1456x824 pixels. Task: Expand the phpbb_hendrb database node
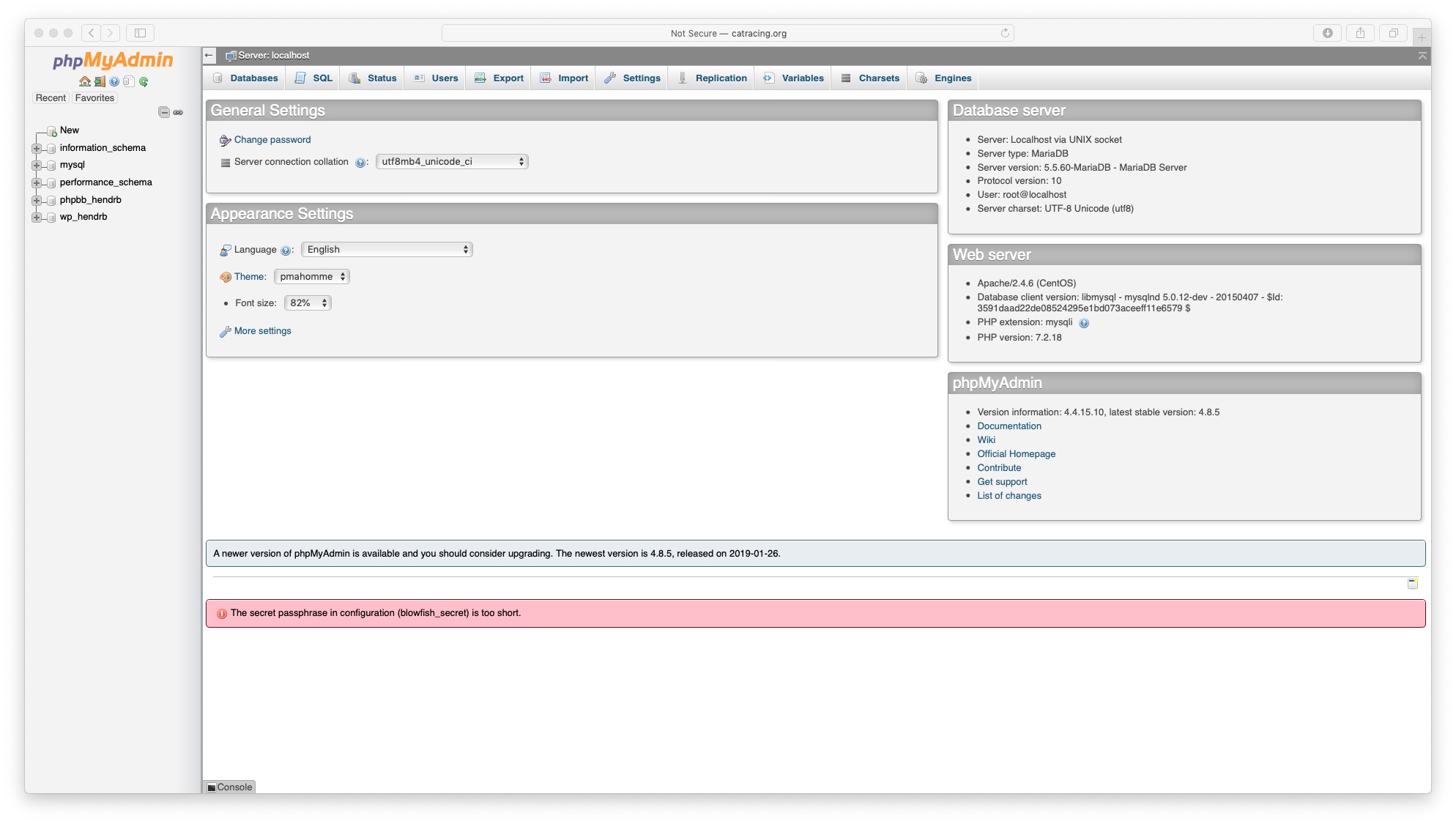click(x=37, y=201)
